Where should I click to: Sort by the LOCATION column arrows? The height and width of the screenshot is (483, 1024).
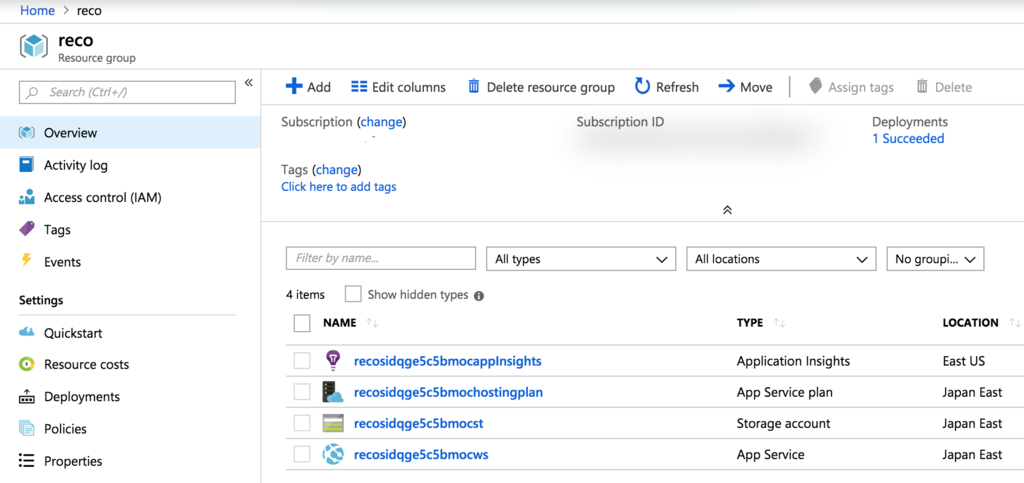tap(1014, 323)
